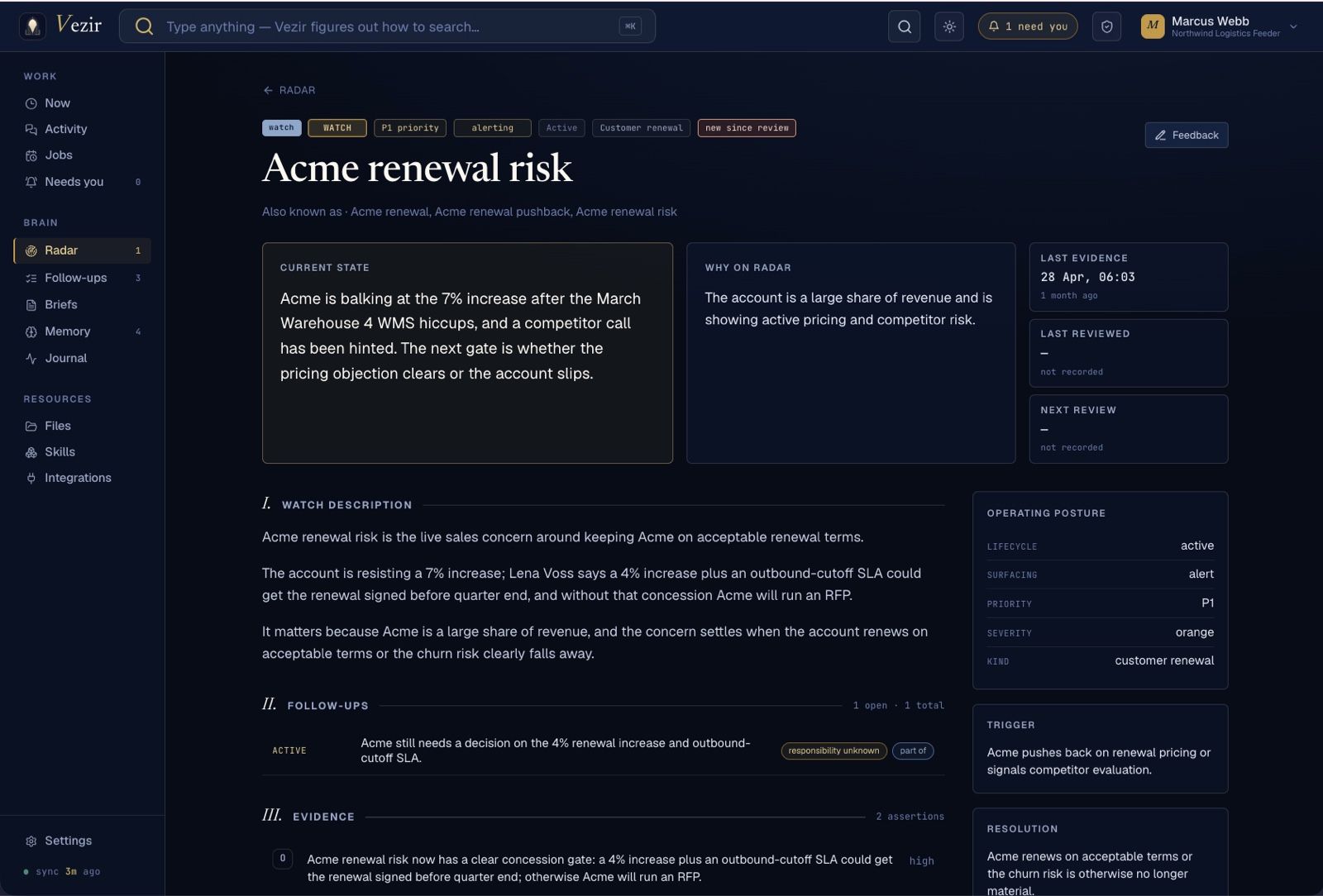Image resolution: width=1323 pixels, height=896 pixels.
Task: Click the Integrations plug icon
Action: pyautogui.click(x=31, y=479)
